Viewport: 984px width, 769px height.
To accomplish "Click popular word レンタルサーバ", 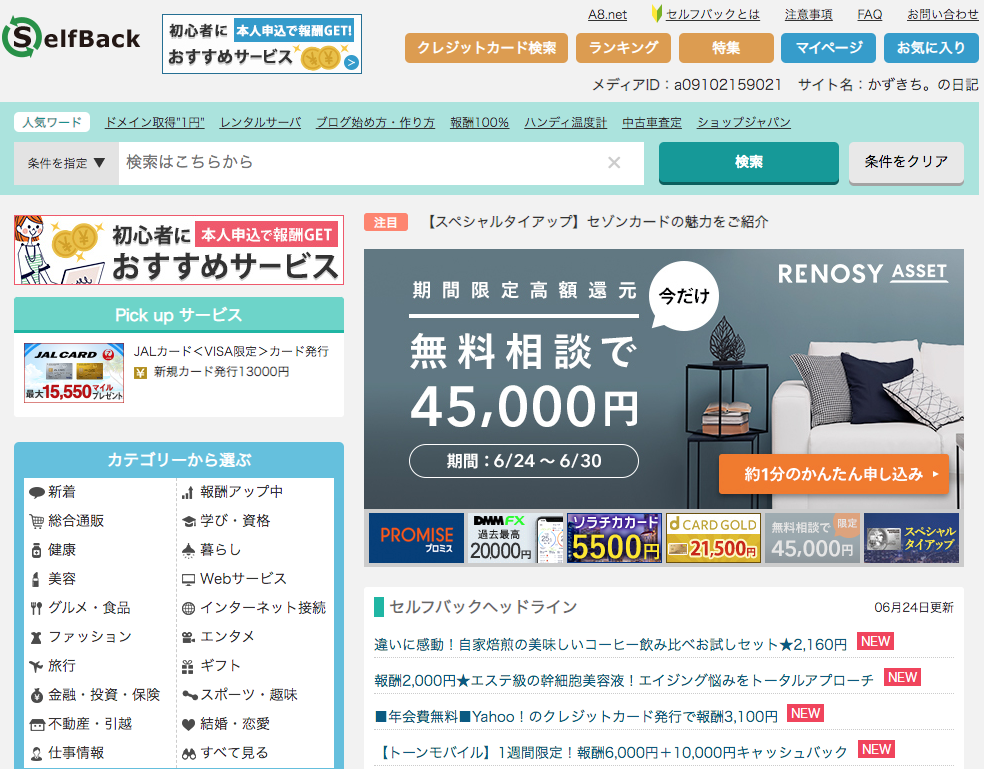I will point(260,122).
